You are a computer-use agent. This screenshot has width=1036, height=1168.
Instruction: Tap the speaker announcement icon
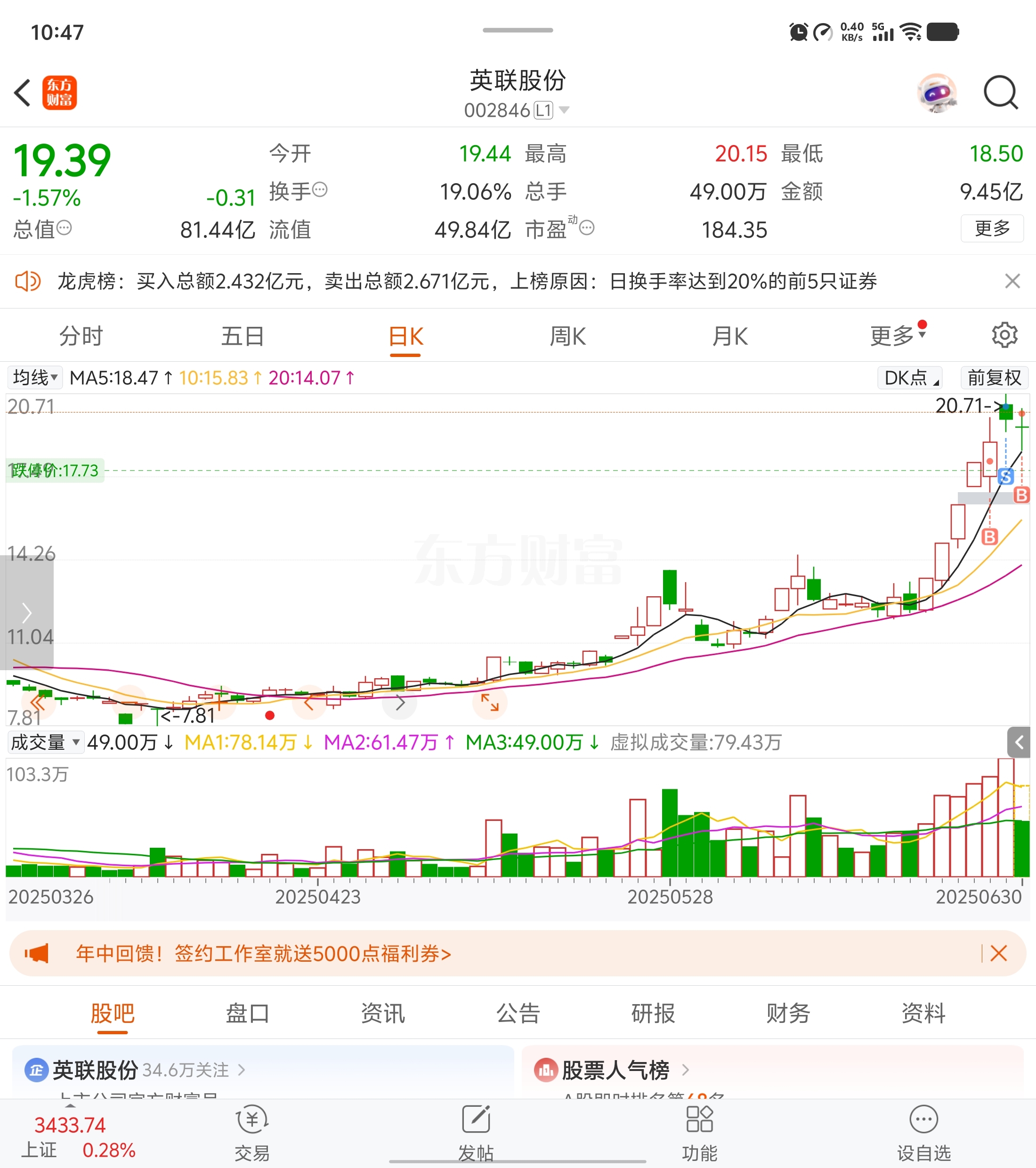tap(27, 281)
